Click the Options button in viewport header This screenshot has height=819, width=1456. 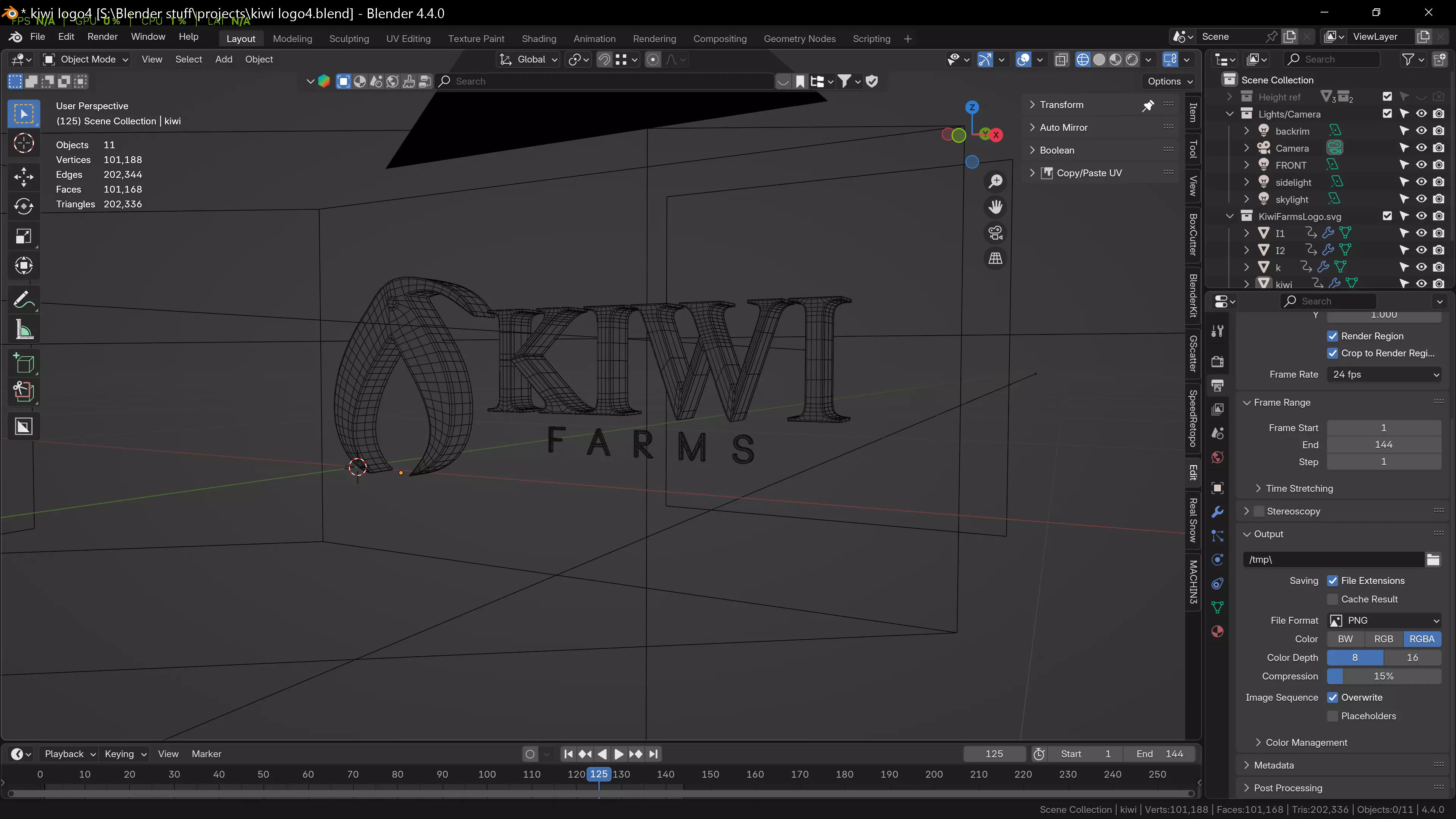tap(1169, 82)
